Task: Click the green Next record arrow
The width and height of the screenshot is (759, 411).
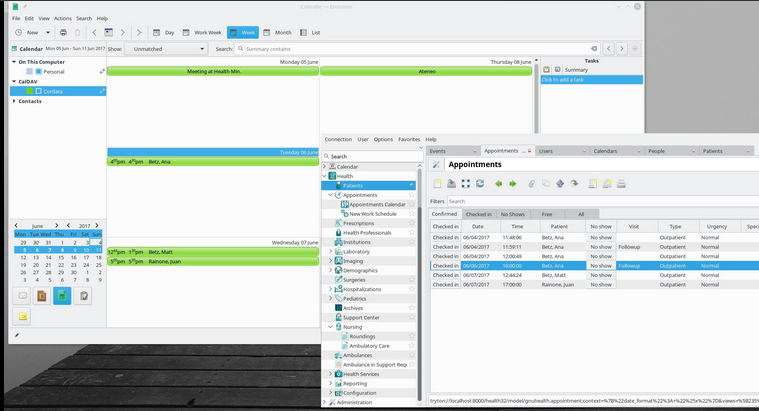Action: click(513, 184)
